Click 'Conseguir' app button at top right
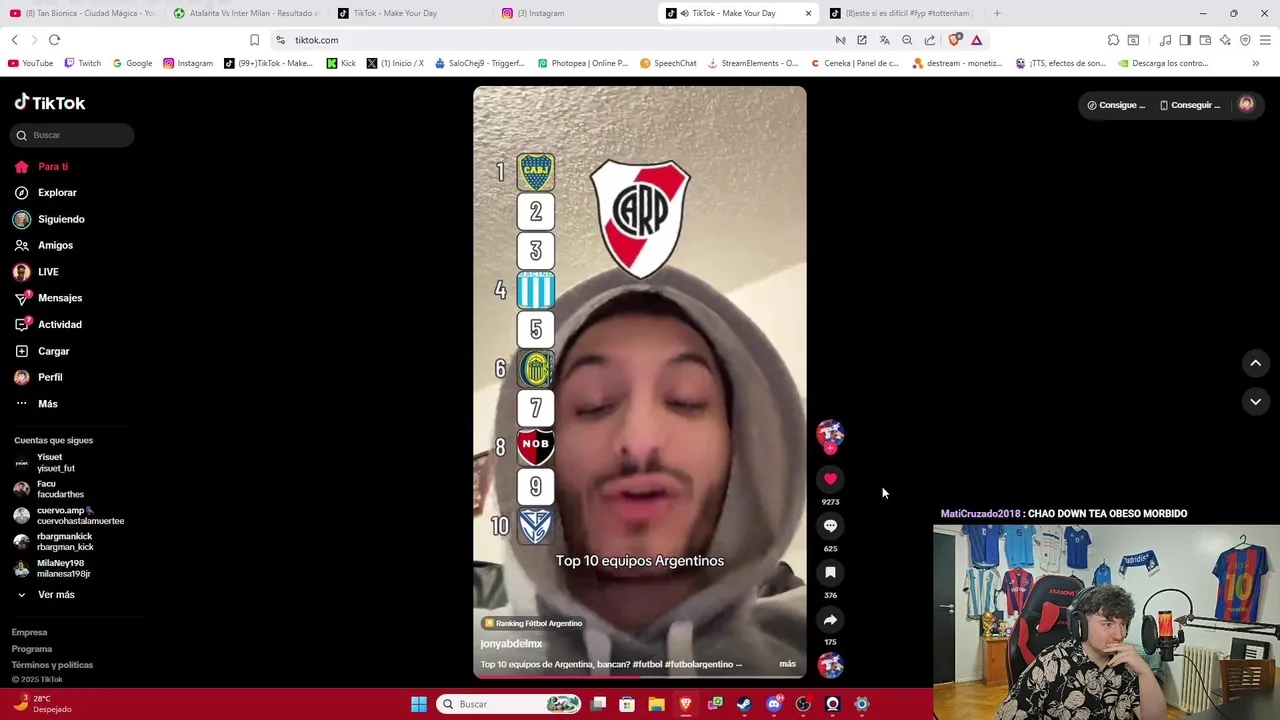The height and width of the screenshot is (720, 1280). pos(1190,105)
